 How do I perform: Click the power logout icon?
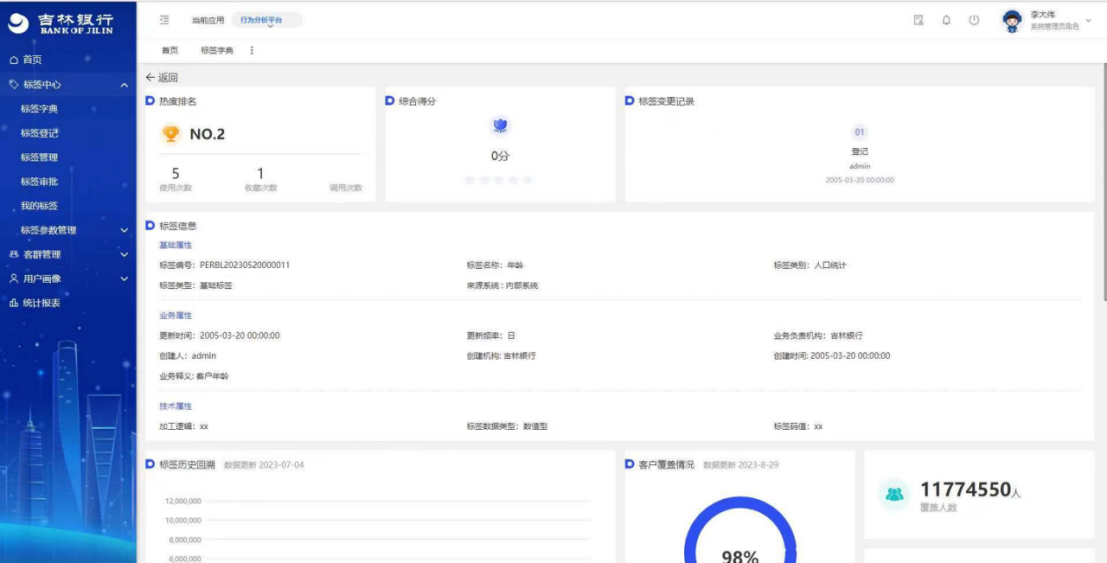coord(974,20)
